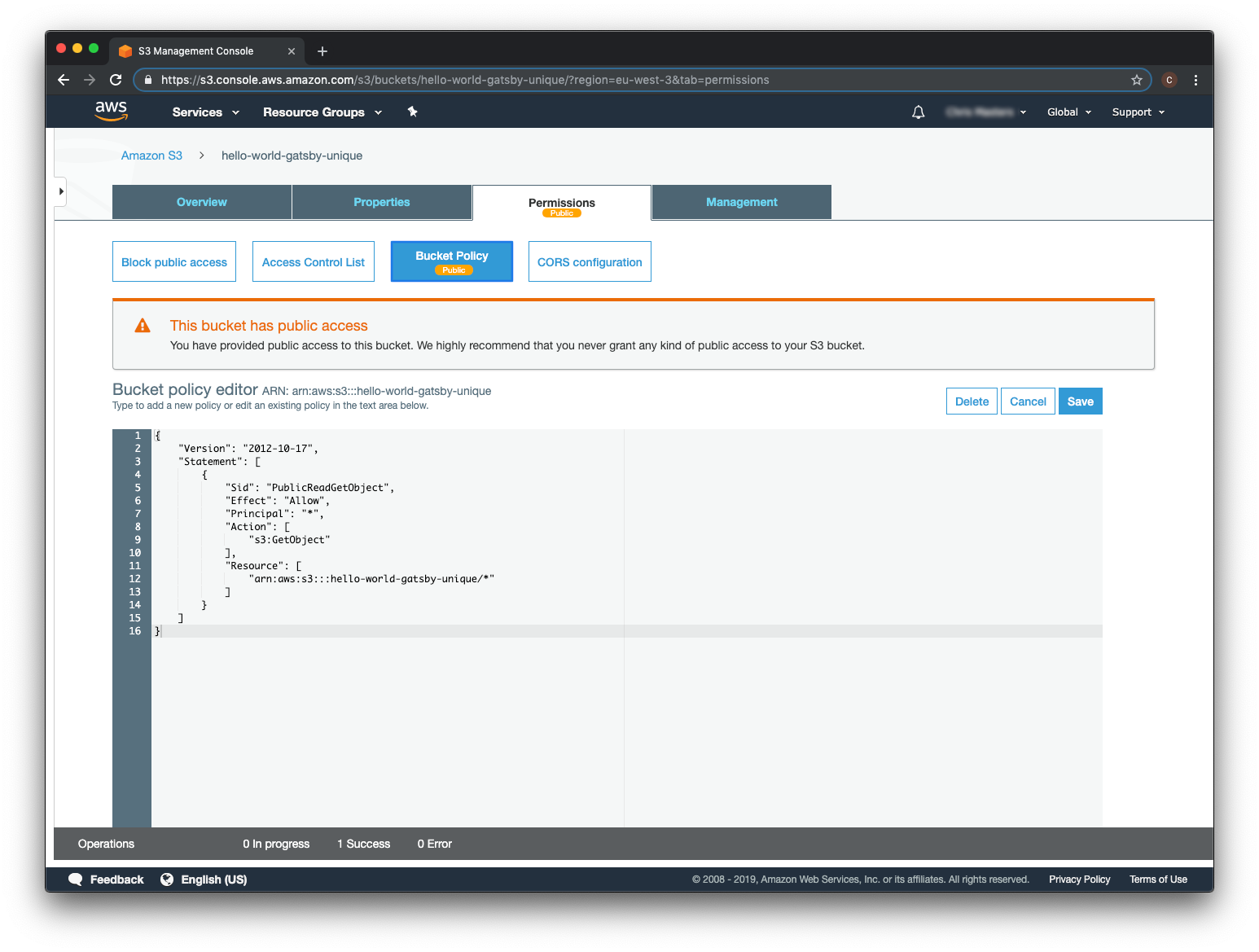
Task: Open CORS configuration section
Action: (590, 261)
